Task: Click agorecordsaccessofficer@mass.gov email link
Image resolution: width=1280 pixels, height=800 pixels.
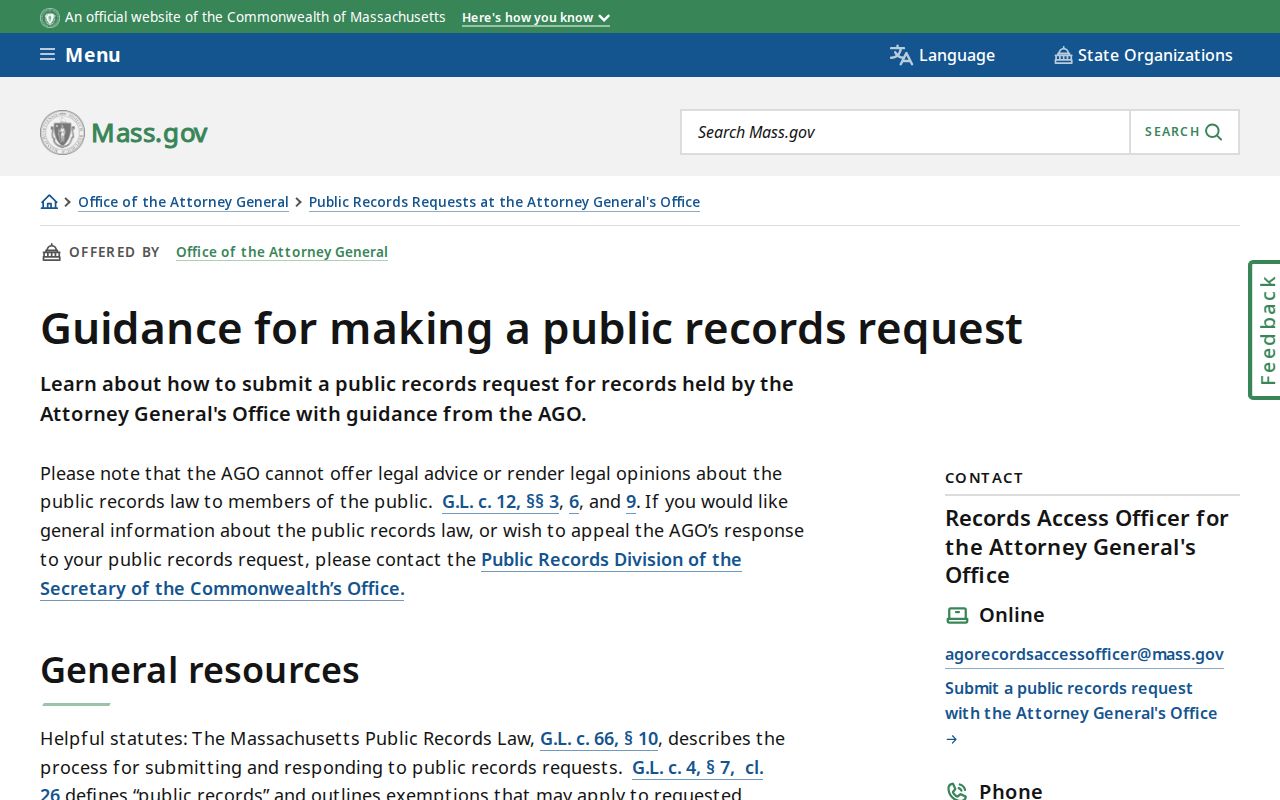Action: coord(1084,655)
